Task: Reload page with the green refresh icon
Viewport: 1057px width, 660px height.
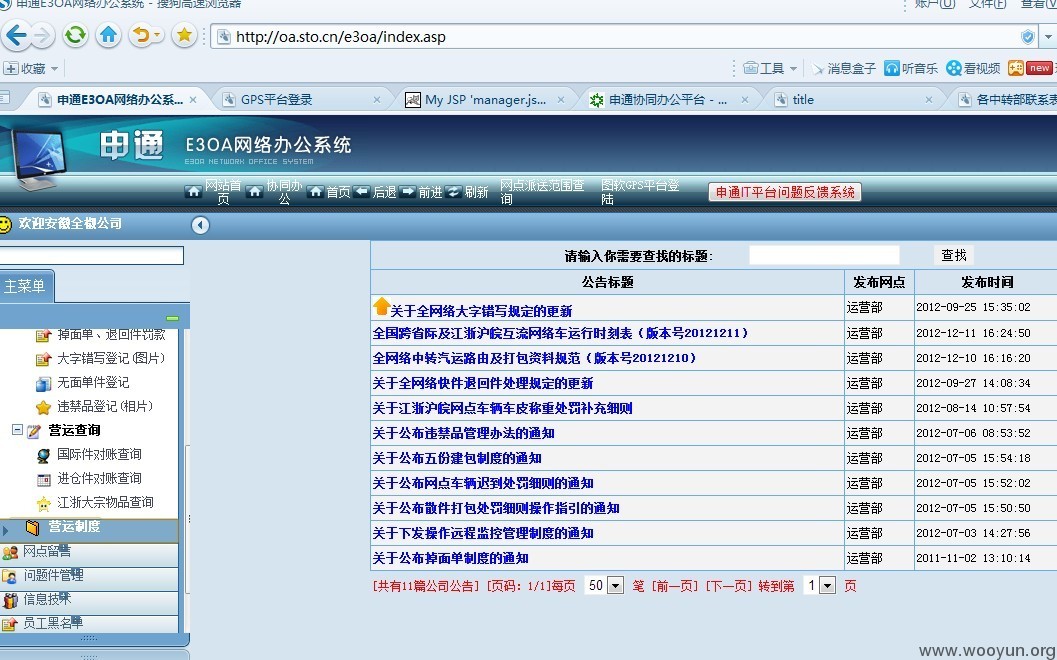Action: 75,35
